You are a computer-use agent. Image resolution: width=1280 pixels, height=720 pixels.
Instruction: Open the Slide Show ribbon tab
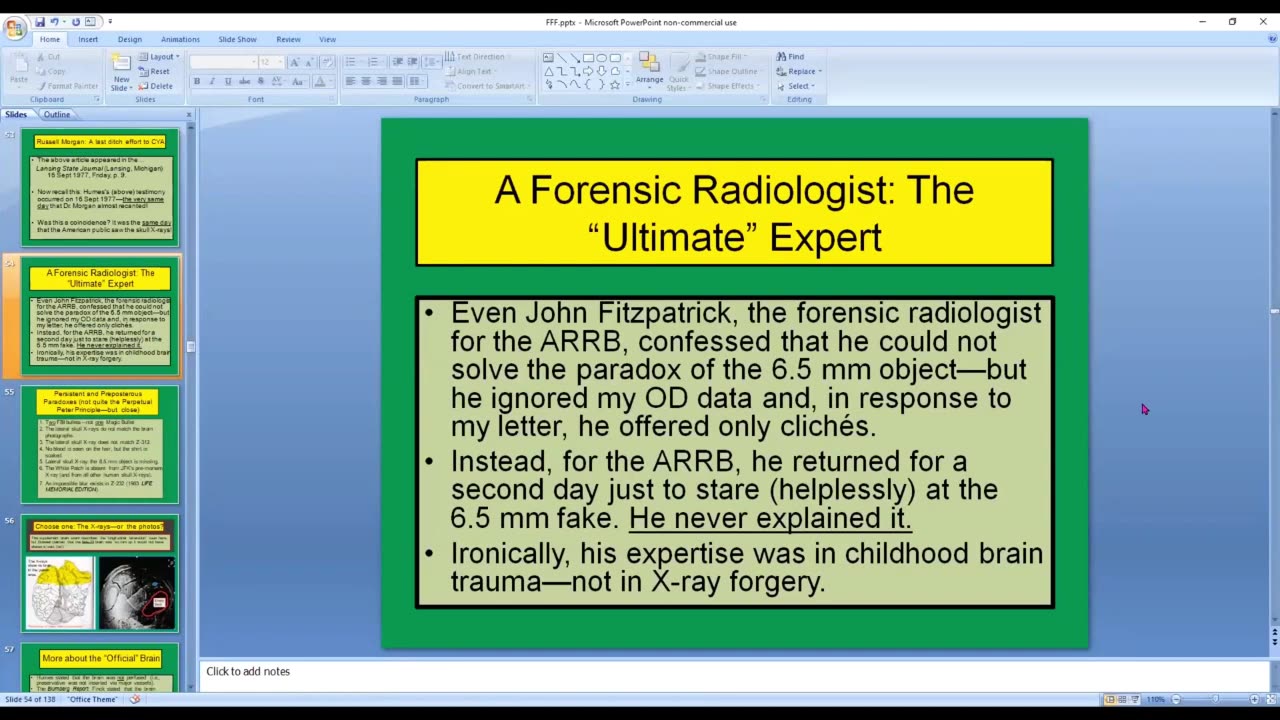(237, 39)
